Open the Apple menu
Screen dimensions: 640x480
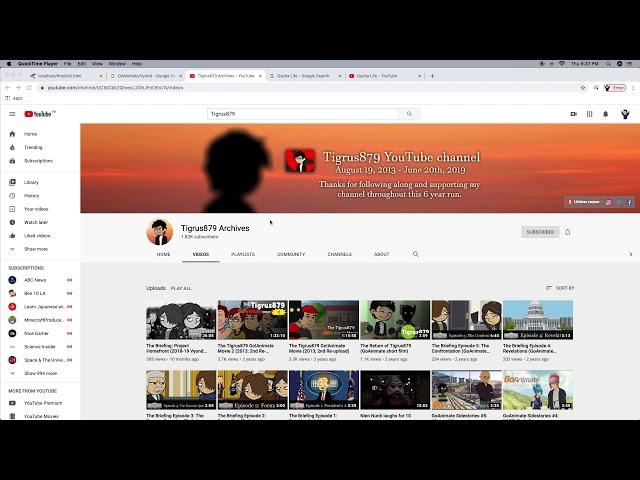click(x=9, y=64)
